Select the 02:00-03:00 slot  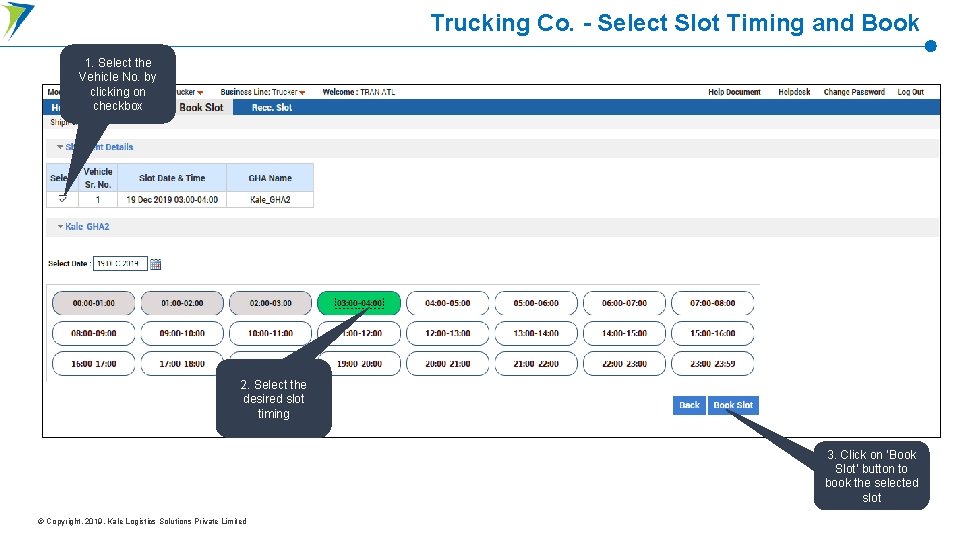click(x=271, y=303)
